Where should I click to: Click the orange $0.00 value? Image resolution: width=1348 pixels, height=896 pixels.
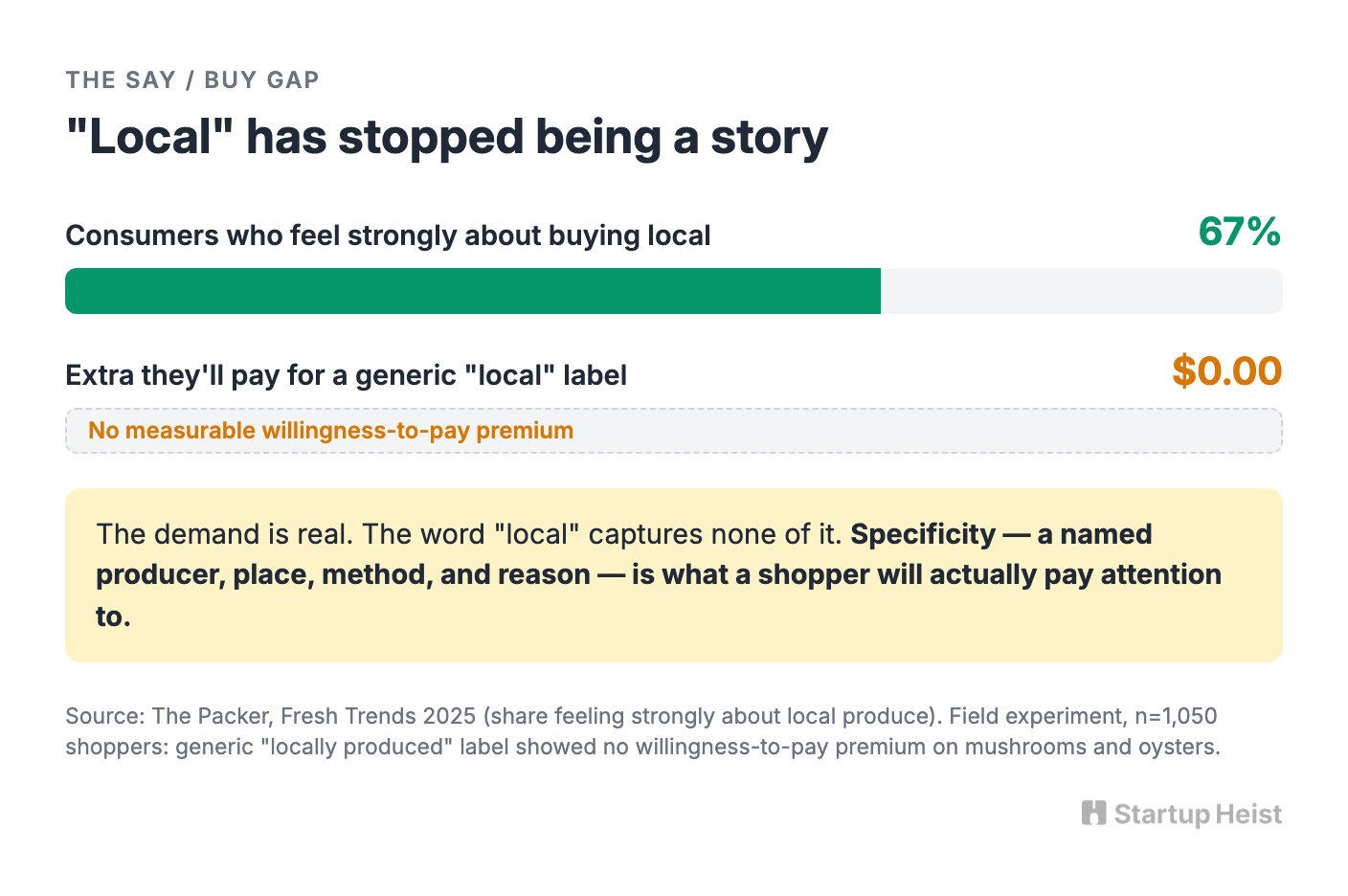[x=1227, y=370]
